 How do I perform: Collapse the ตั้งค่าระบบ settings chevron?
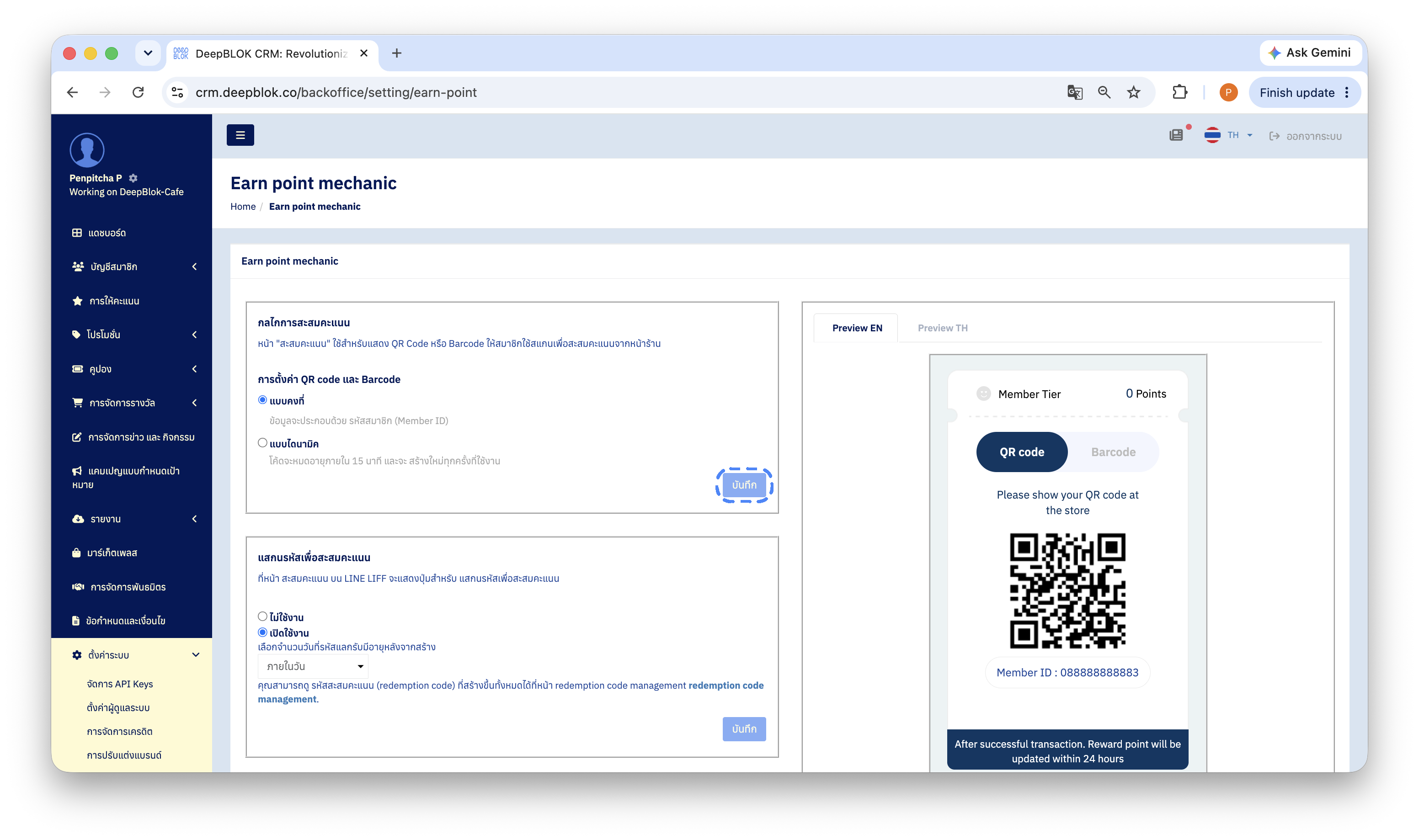(x=196, y=655)
